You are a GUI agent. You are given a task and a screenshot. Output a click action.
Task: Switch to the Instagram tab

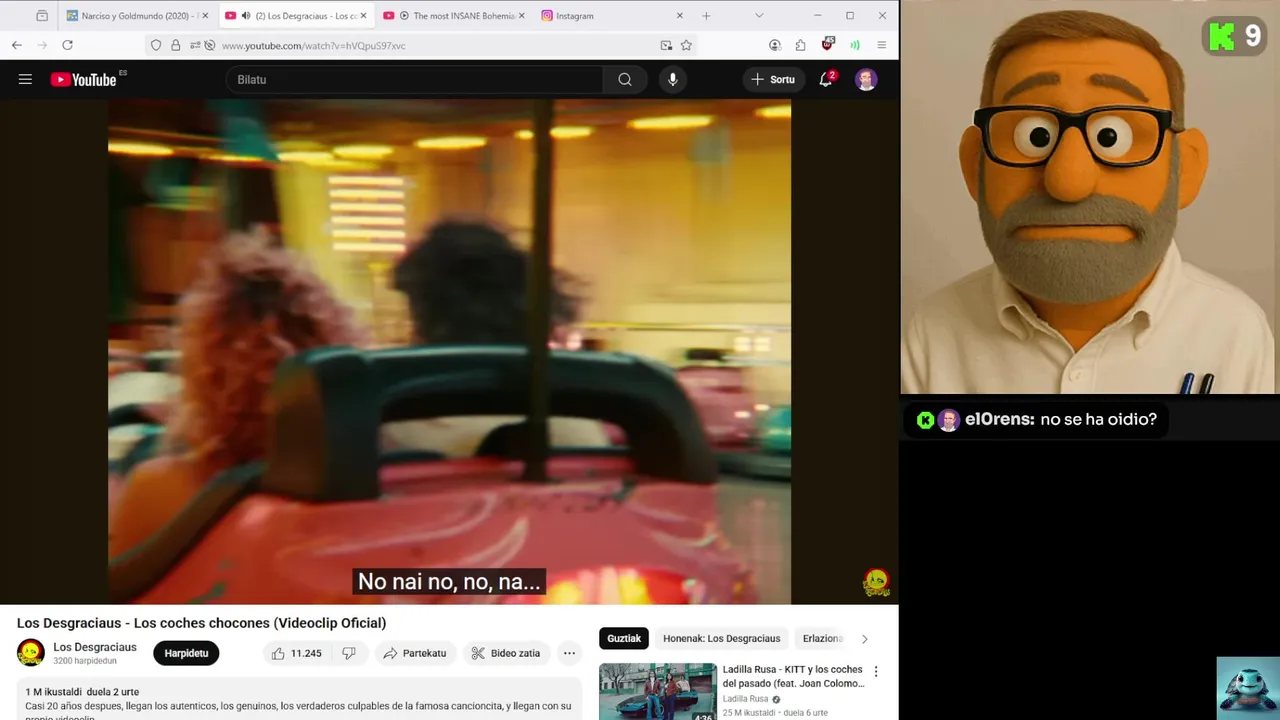pyautogui.click(x=613, y=16)
